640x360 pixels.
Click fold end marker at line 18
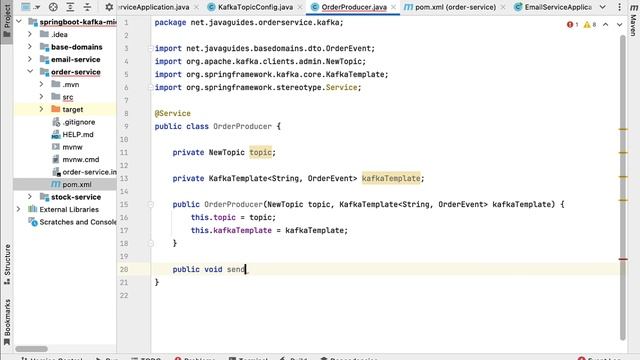pyautogui.click(x=151, y=243)
